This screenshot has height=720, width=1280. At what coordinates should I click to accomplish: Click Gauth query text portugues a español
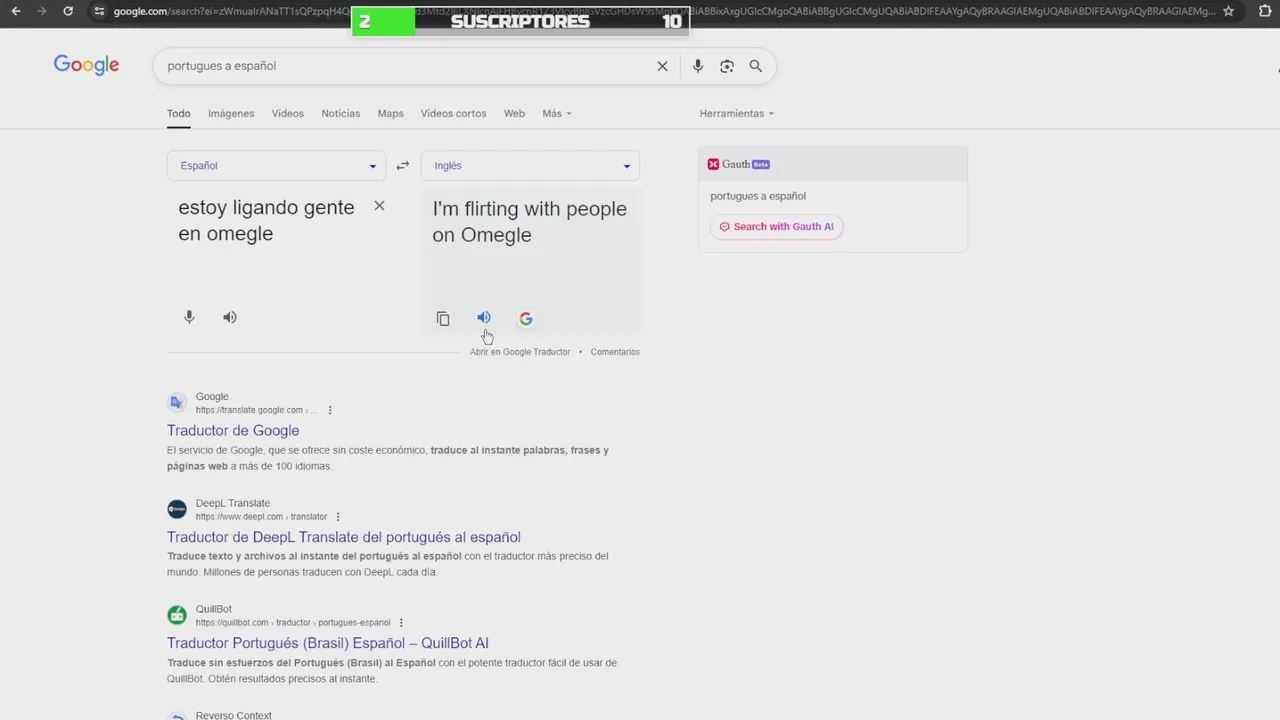[x=758, y=196]
